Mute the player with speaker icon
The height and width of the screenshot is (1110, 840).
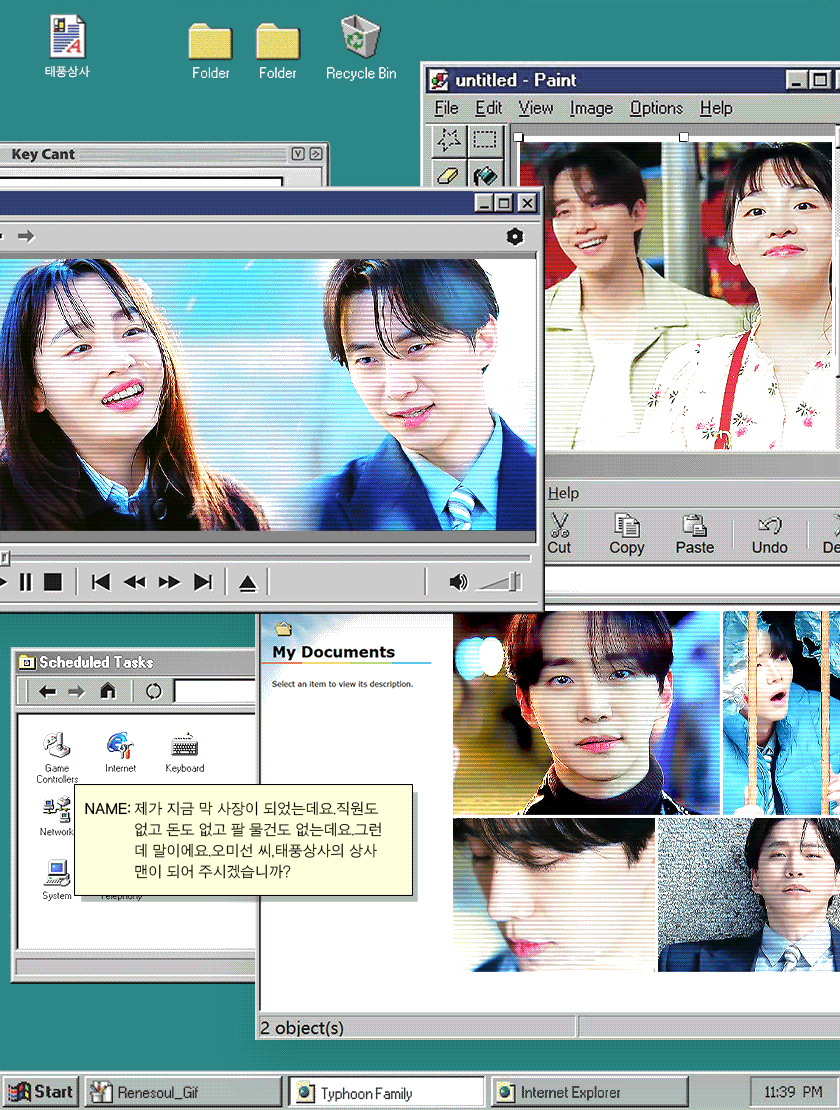point(458,582)
